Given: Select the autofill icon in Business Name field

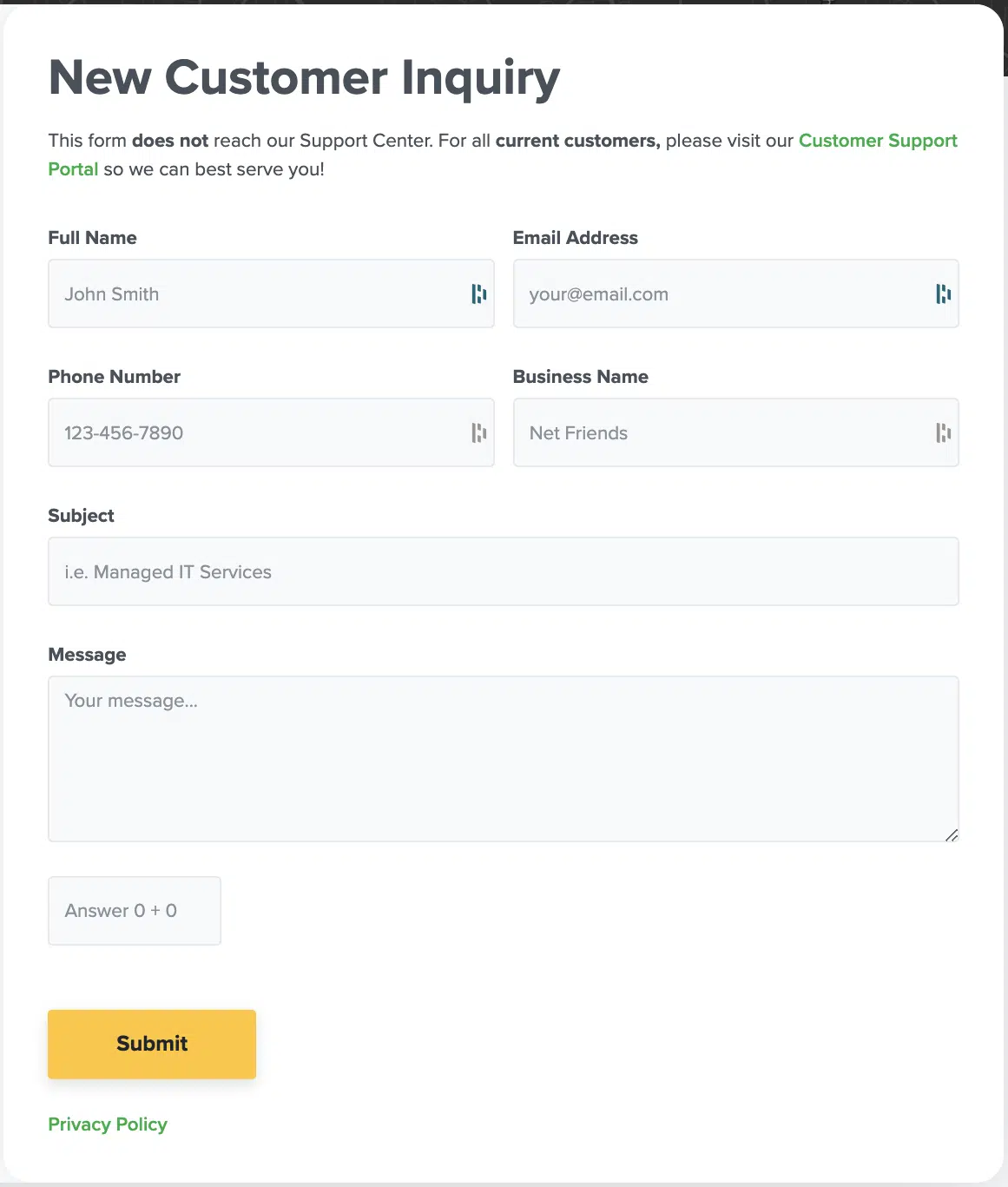Looking at the screenshot, I should coord(943,432).
